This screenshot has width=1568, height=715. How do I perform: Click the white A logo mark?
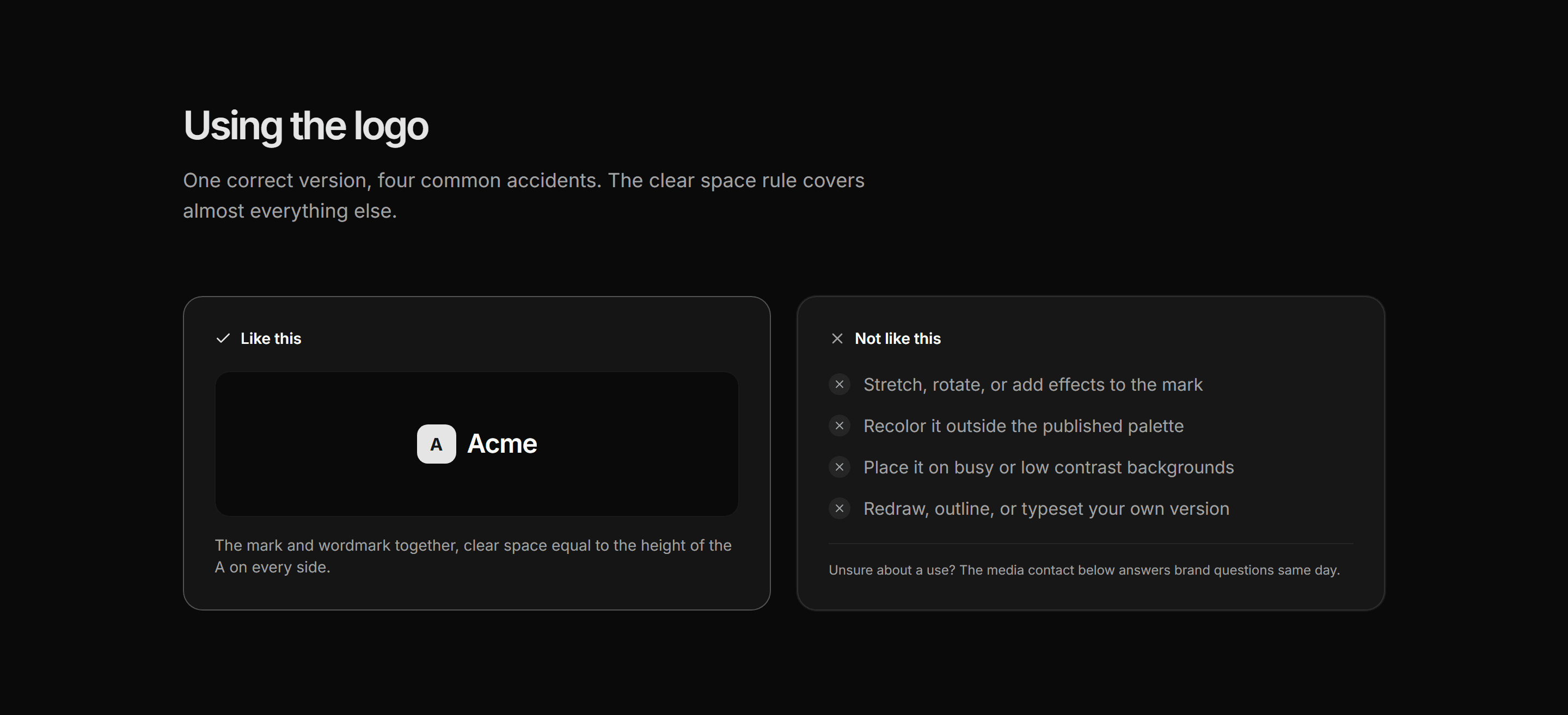pyautogui.click(x=437, y=444)
